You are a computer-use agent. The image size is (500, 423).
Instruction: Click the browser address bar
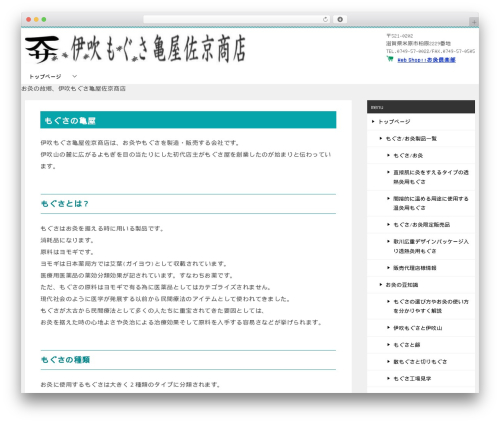237,19
